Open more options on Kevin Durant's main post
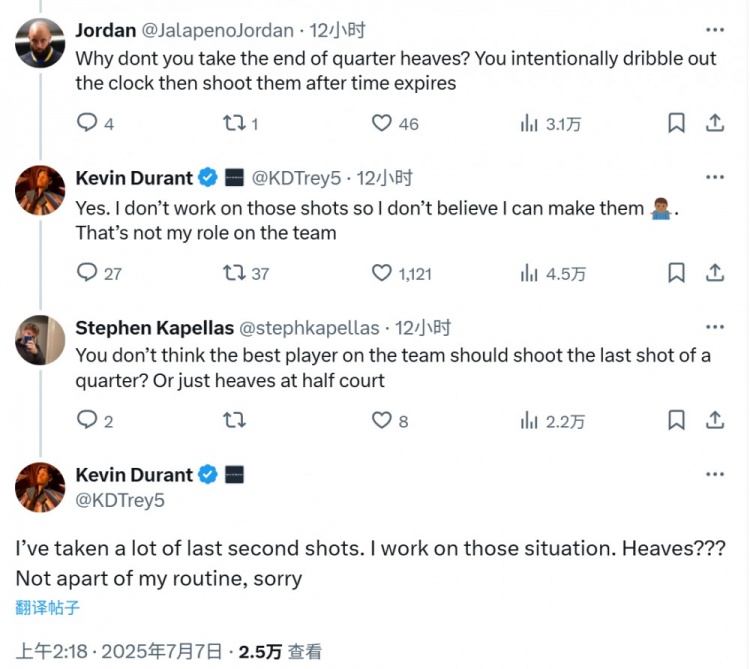This screenshot has height=669, width=750. (715, 474)
